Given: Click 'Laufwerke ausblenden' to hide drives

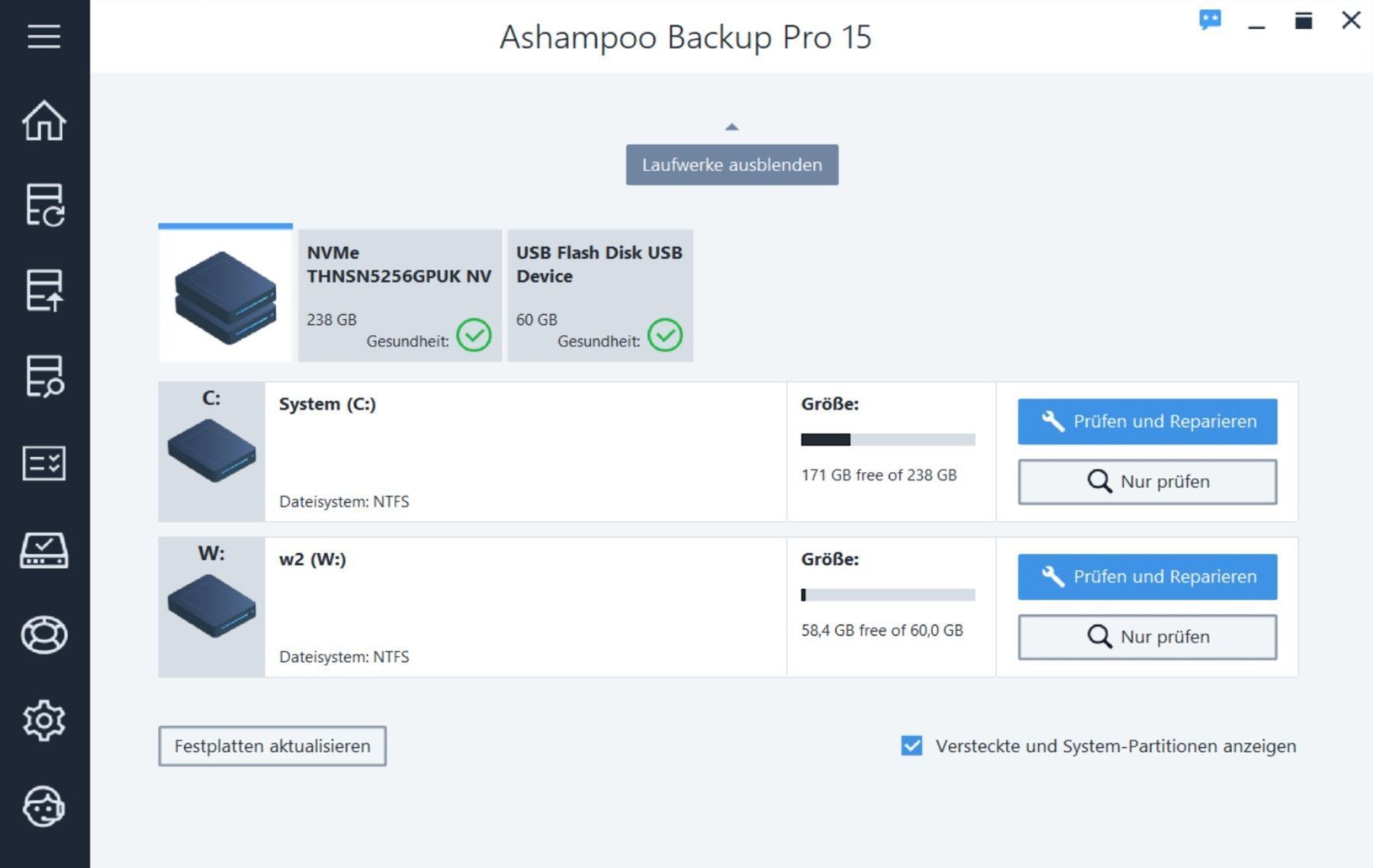Looking at the screenshot, I should [732, 165].
